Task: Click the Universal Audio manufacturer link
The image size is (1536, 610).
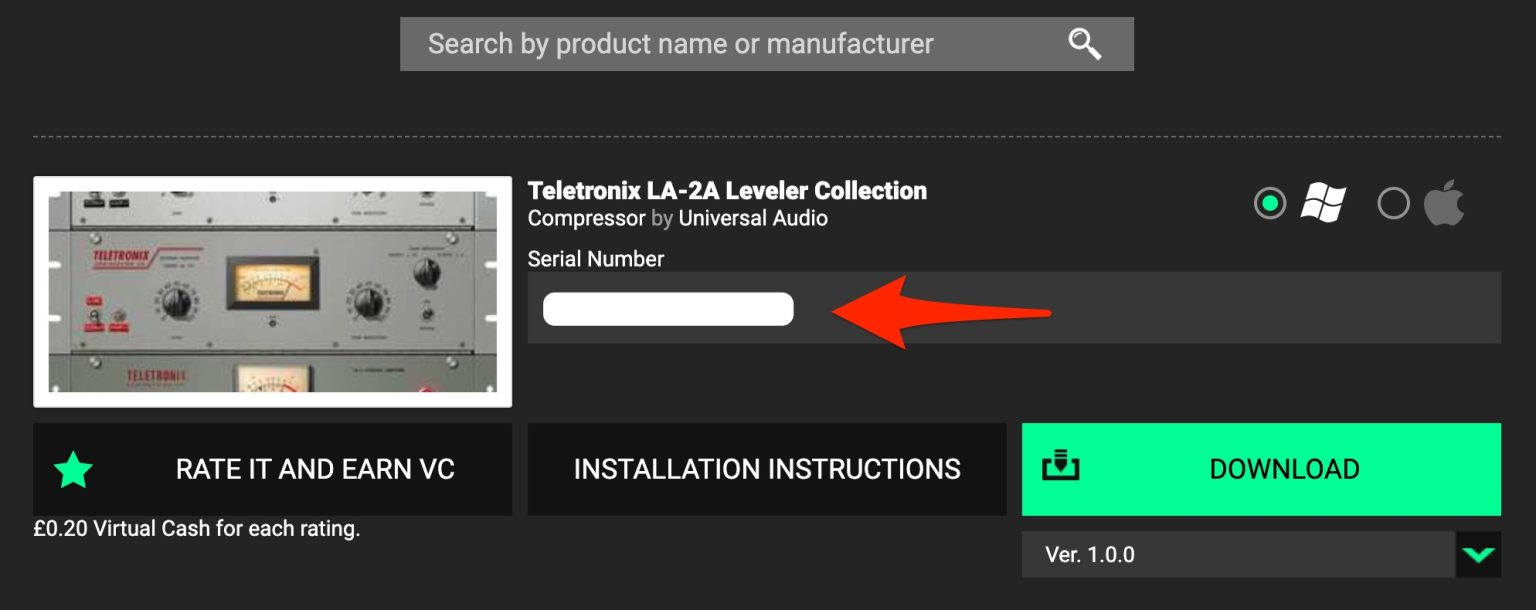Action: pos(753,218)
